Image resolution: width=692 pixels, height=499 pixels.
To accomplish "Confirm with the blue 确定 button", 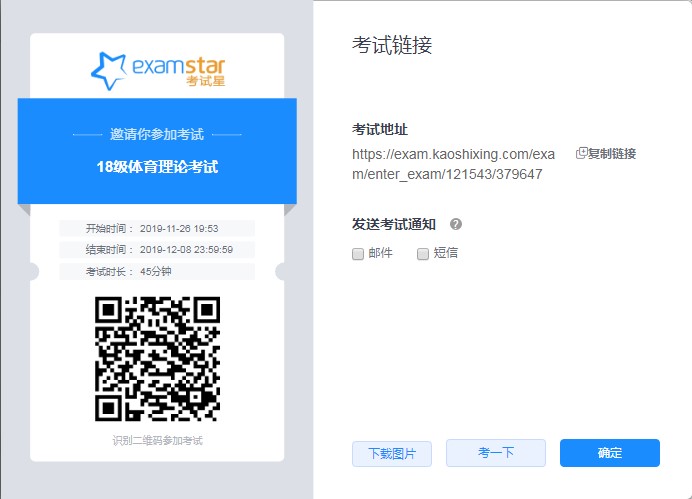I will [609, 453].
